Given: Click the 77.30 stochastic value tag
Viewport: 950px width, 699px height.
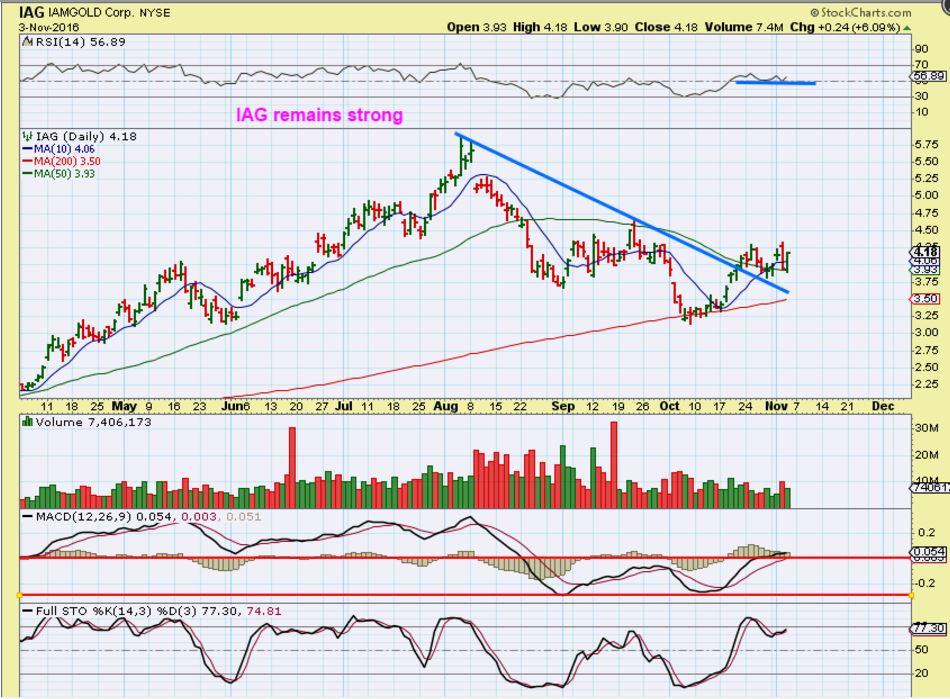Looking at the screenshot, I should (x=928, y=629).
